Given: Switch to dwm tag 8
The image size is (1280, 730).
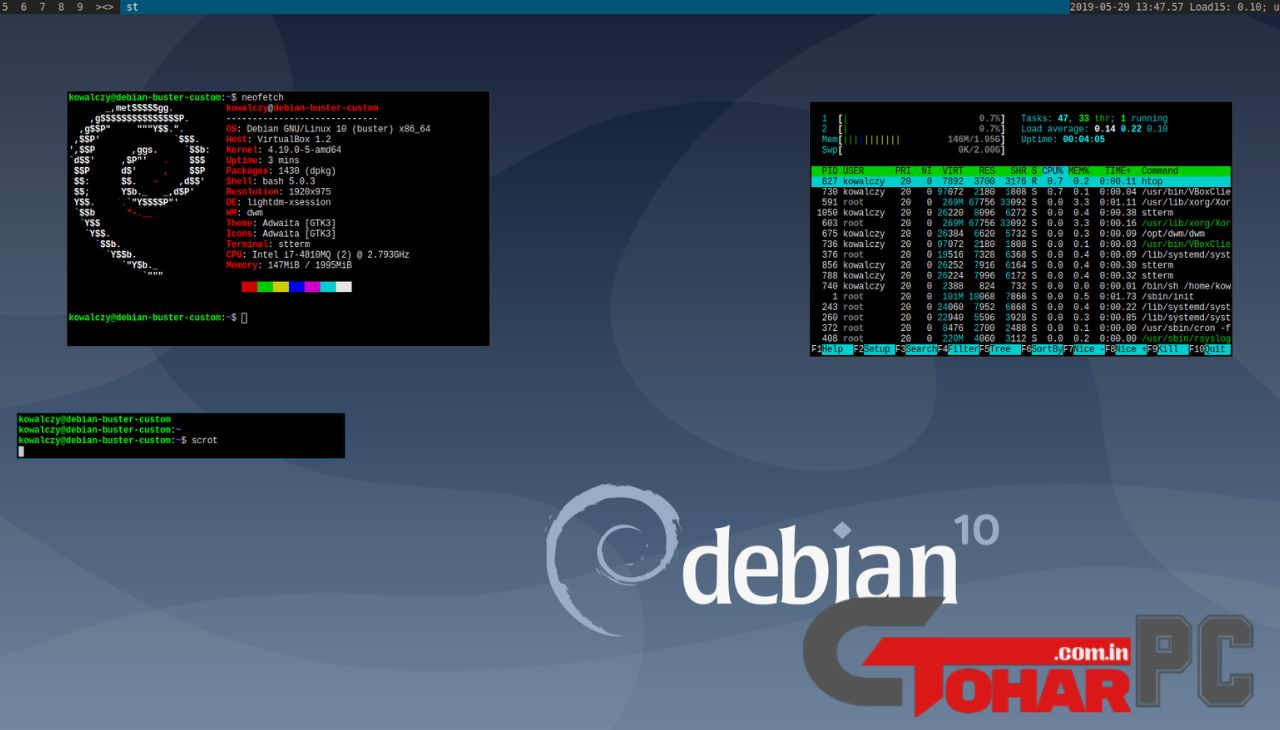Looking at the screenshot, I should (x=61, y=7).
